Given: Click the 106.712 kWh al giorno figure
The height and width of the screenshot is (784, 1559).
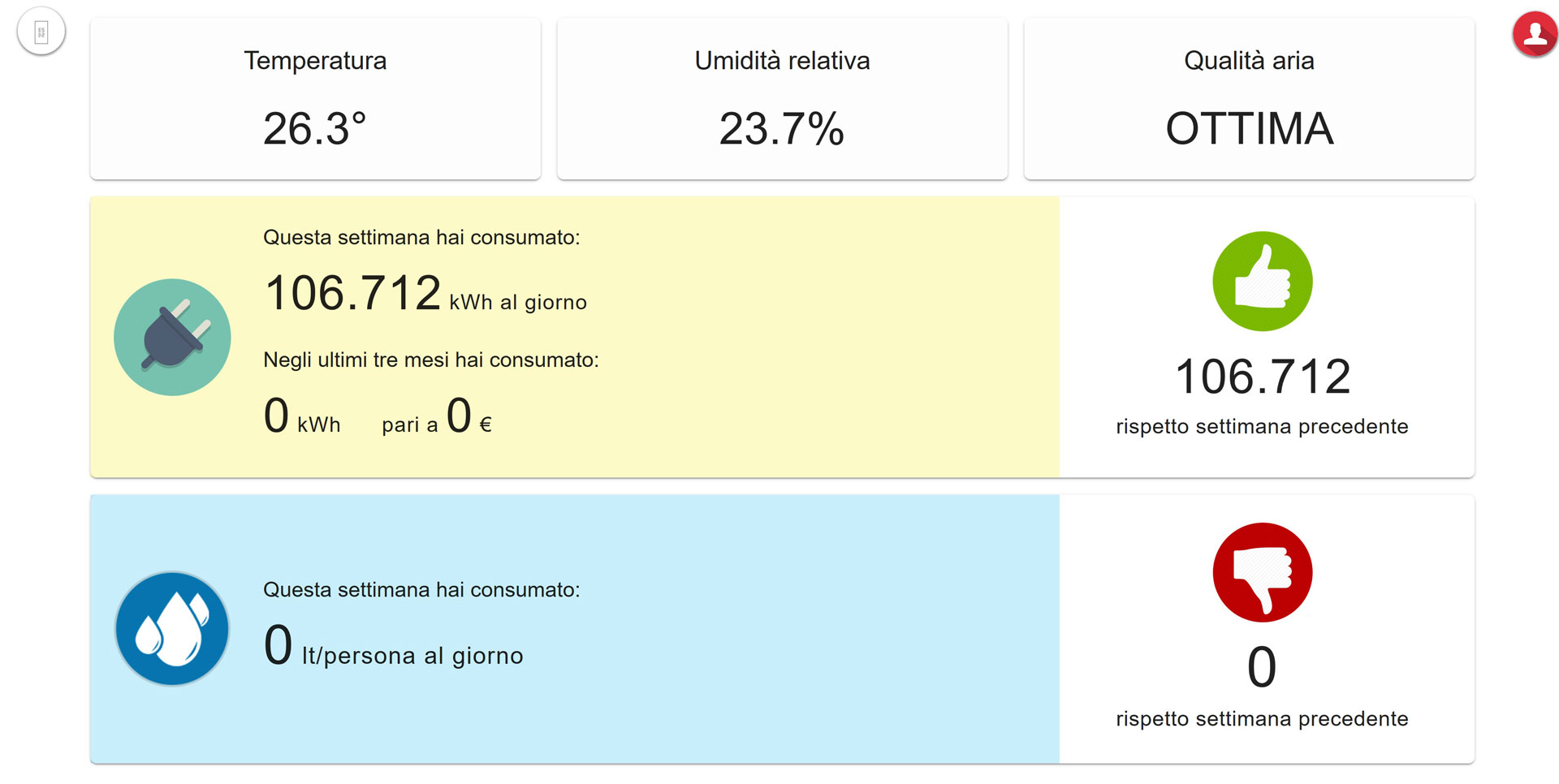Looking at the screenshot, I should pyautogui.click(x=425, y=293).
